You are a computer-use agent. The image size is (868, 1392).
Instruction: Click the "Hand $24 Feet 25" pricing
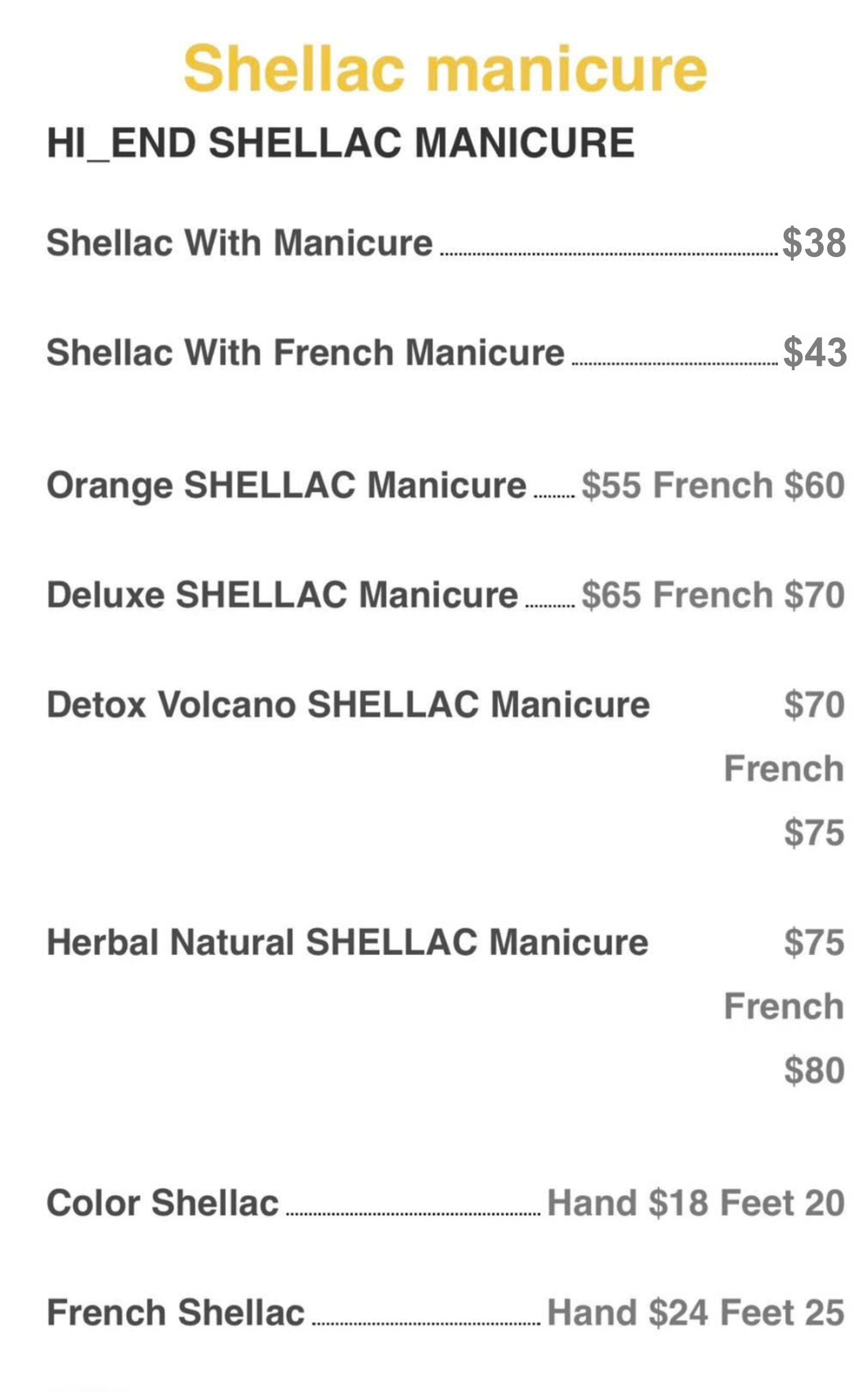click(696, 1312)
